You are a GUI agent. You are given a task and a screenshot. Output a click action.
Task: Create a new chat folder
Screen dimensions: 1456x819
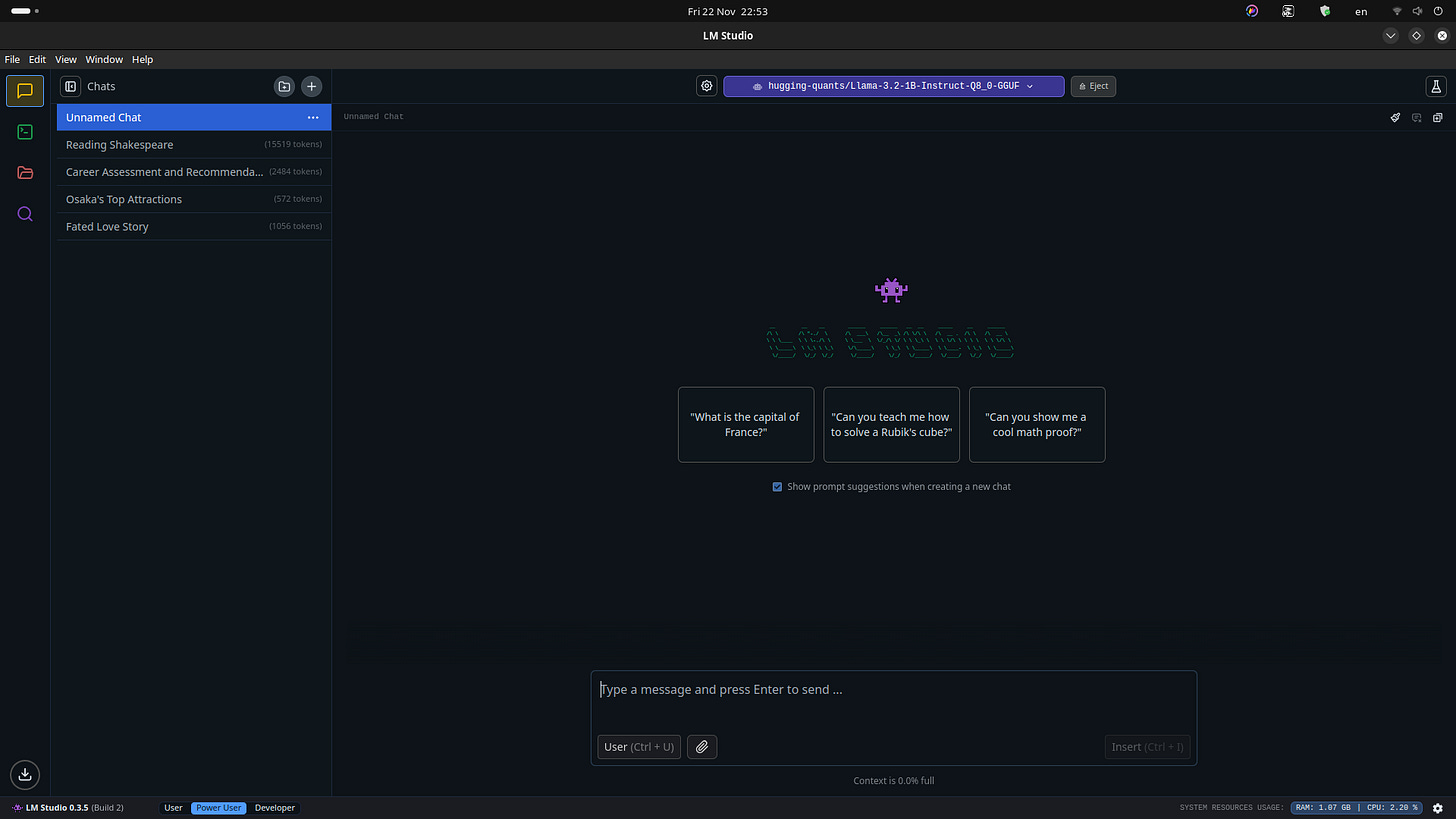284,86
